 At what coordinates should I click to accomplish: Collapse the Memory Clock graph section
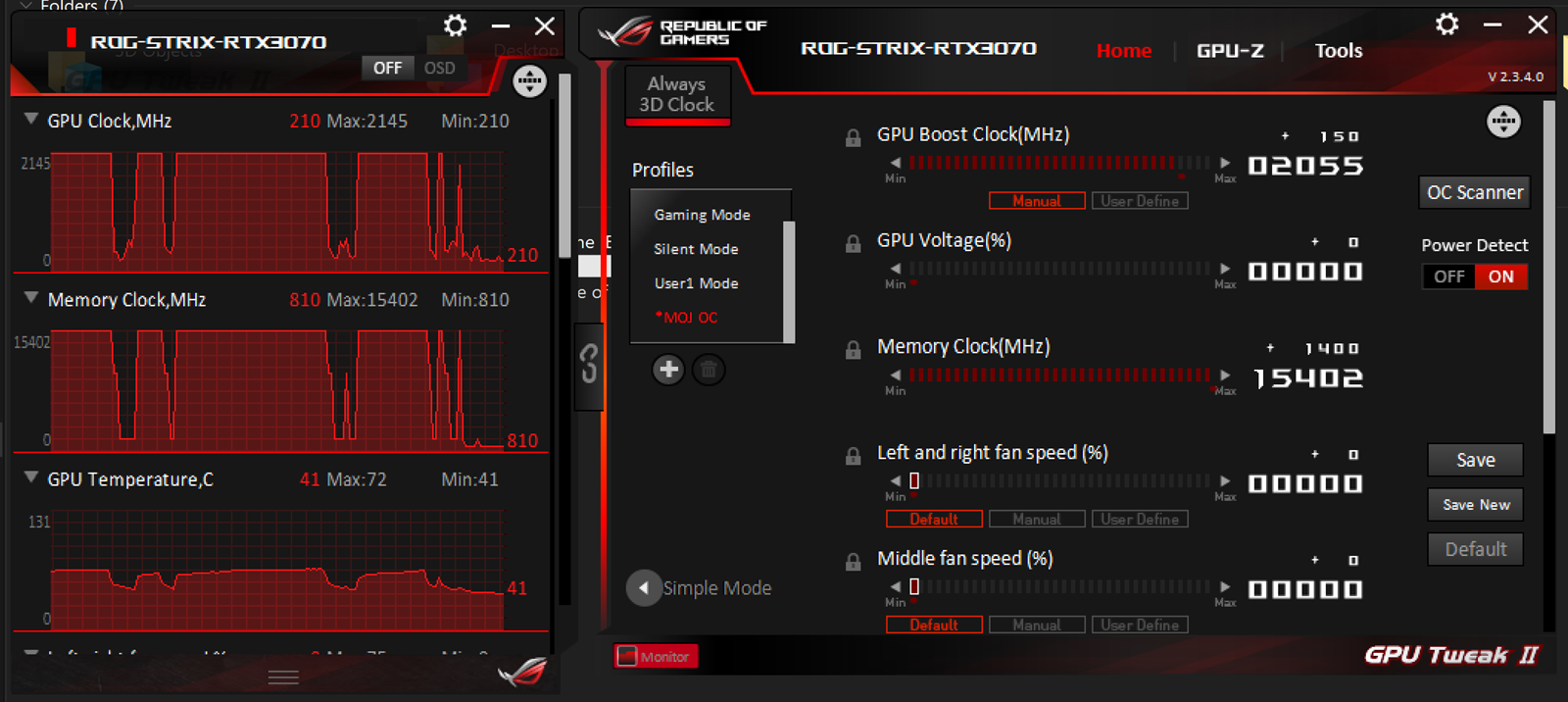click(x=31, y=297)
